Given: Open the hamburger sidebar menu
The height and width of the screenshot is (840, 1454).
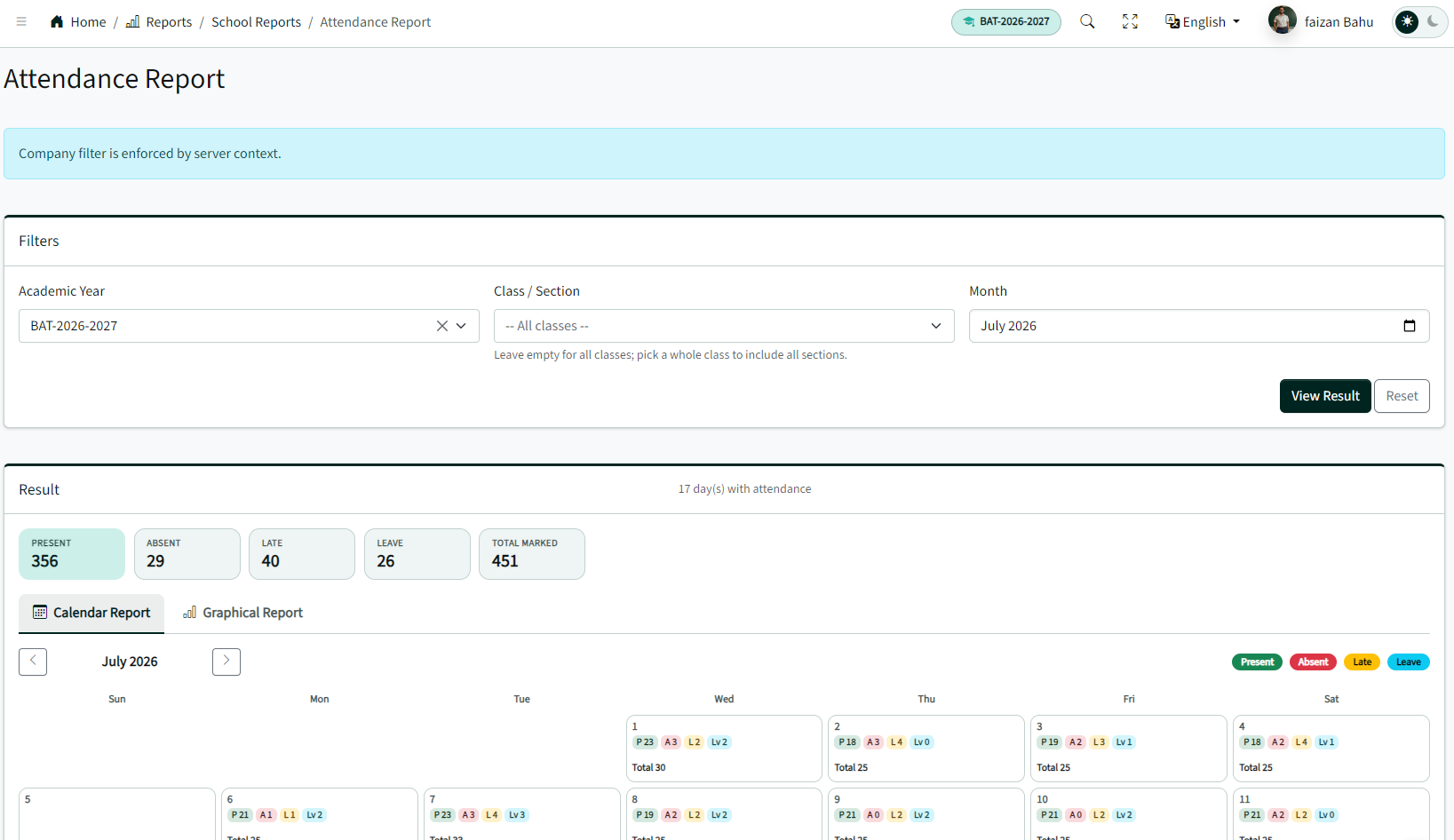Looking at the screenshot, I should (21, 21).
